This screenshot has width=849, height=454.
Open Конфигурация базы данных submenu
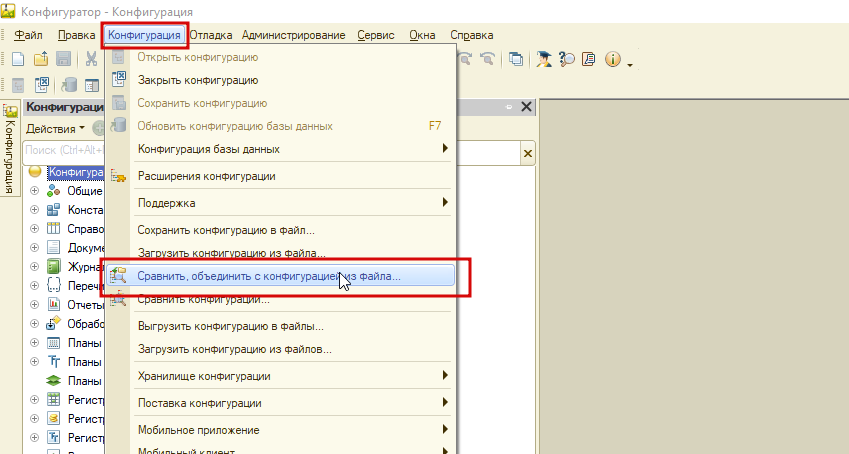280,149
